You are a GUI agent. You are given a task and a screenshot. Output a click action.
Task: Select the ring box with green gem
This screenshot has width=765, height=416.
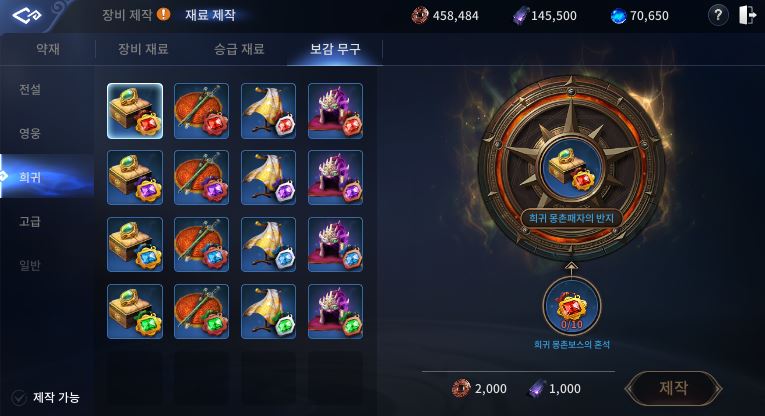[x=135, y=311]
